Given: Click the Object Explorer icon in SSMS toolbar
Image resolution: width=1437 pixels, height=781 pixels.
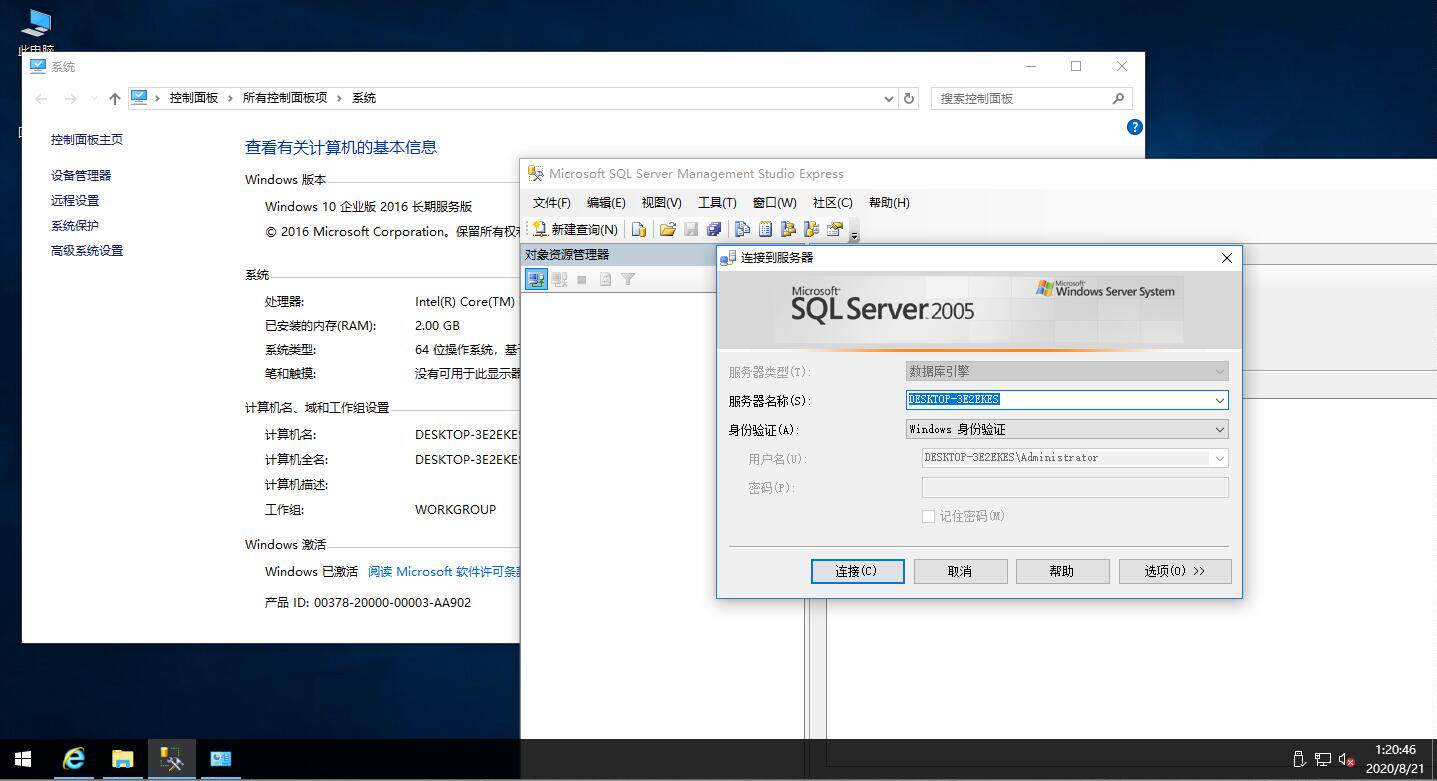Looking at the screenshot, I should (x=789, y=229).
